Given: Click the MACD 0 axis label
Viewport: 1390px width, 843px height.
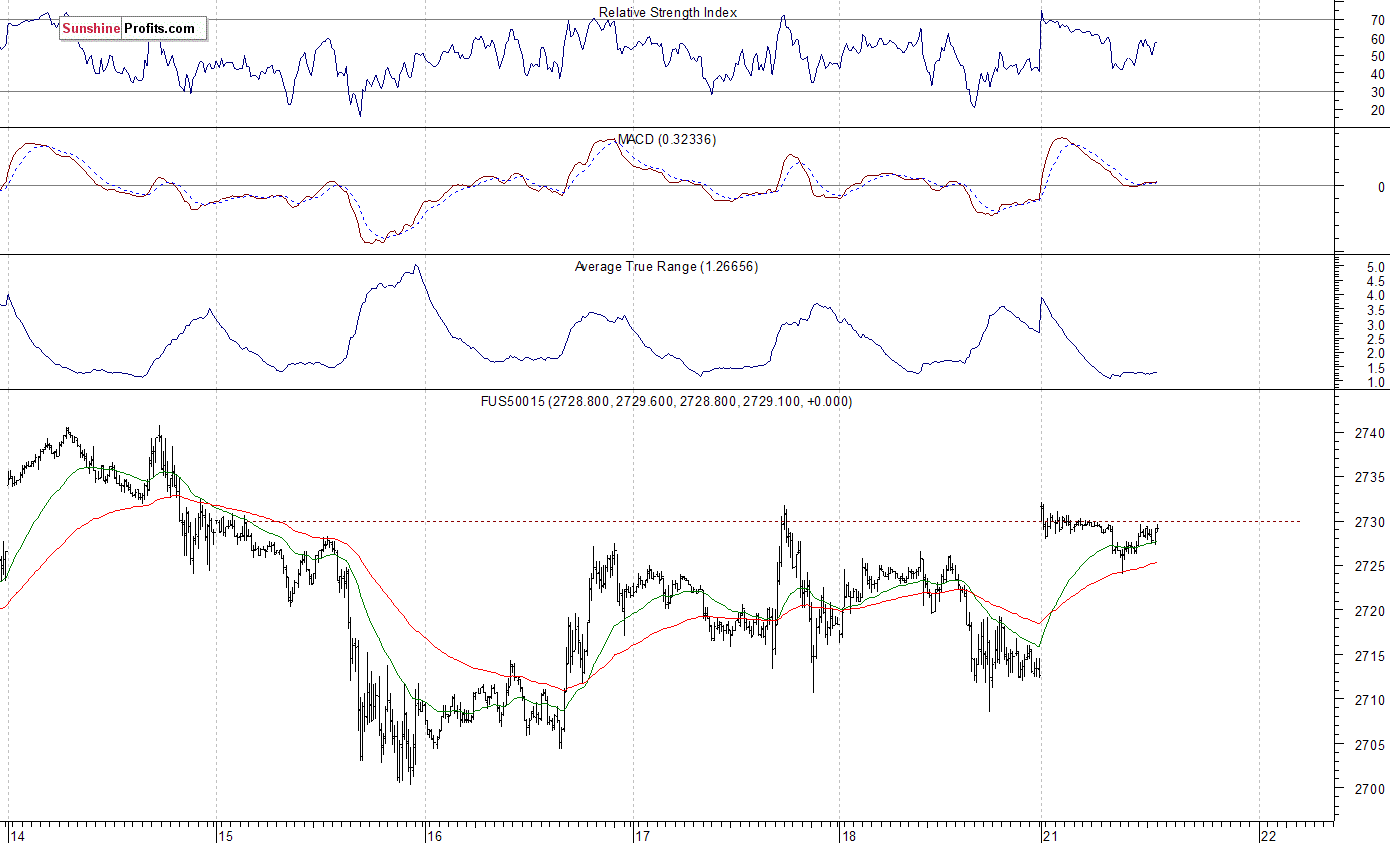Looking at the screenshot, I should coord(1381,187).
